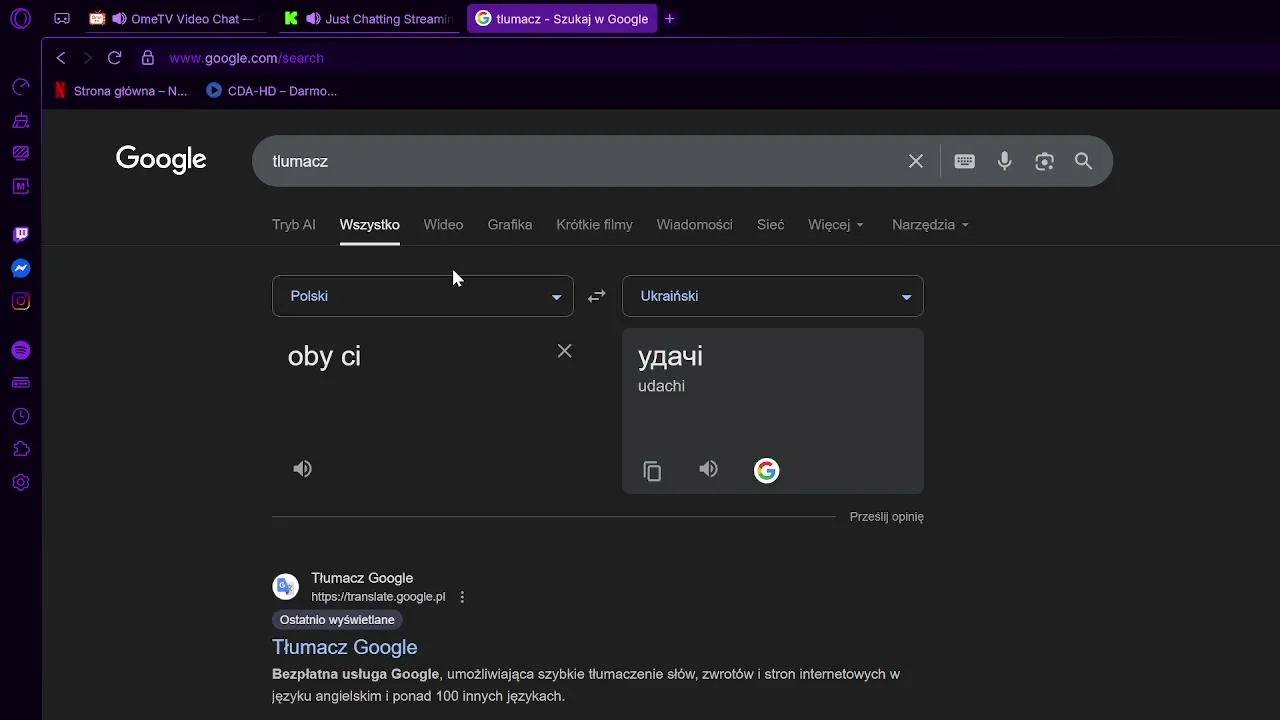Open Instagram in sidebar

(21, 301)
